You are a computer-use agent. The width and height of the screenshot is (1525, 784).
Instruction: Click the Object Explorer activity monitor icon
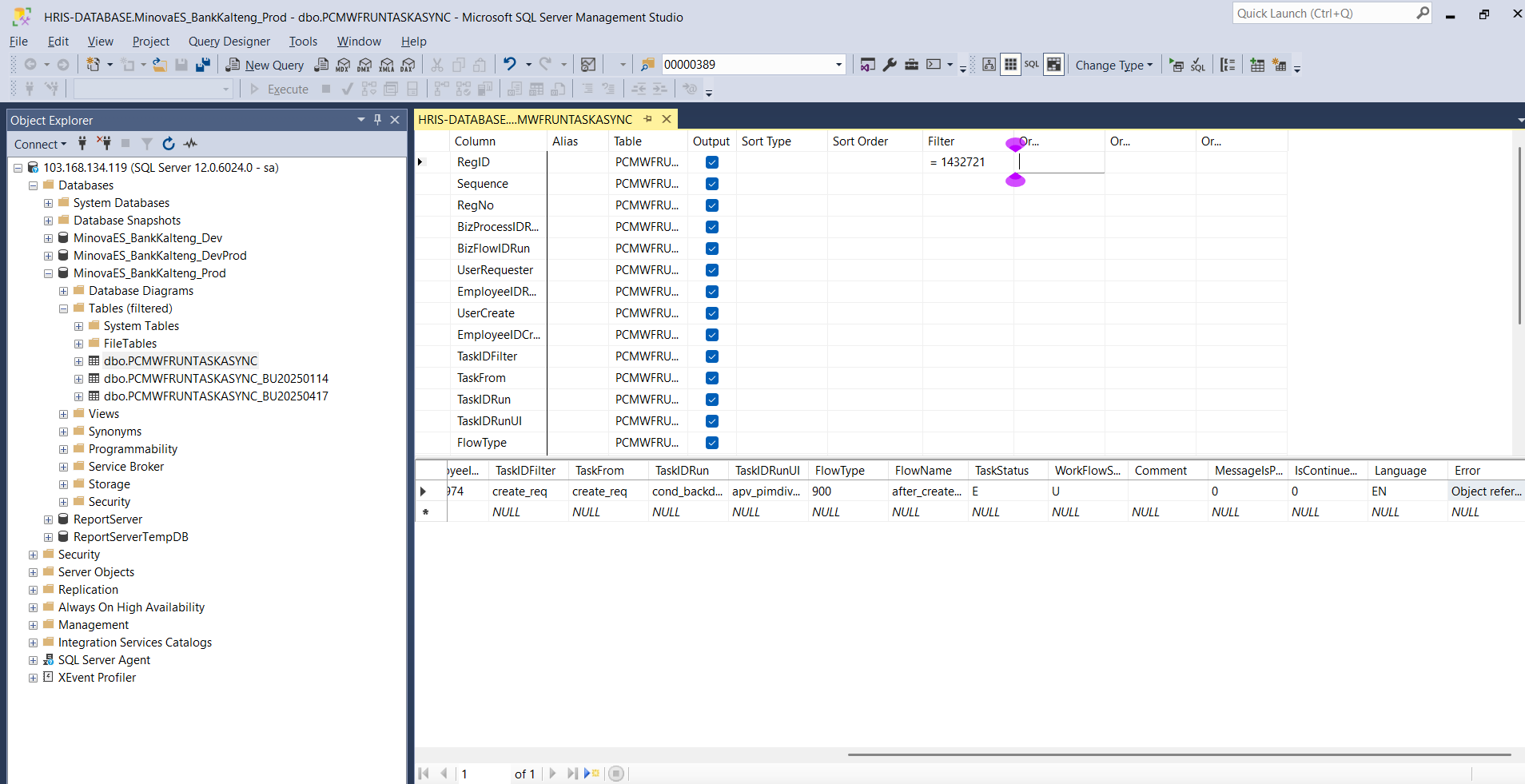click(x=190, y=144)
